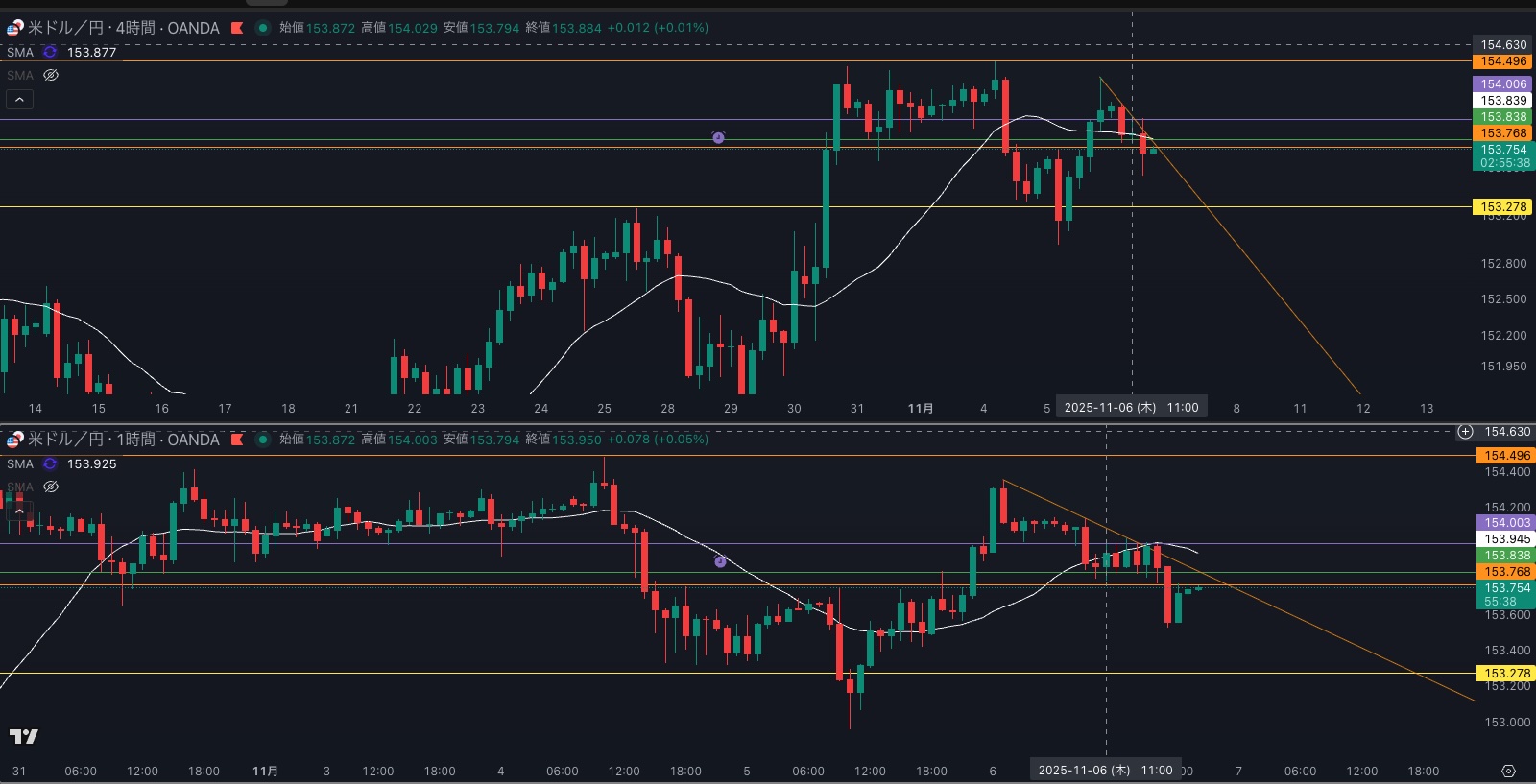Viewport: 1536px width, 784px height.
Task: Click the 151.950 tick on the 4時間 price scale
Action: (x=1503, y=367)
